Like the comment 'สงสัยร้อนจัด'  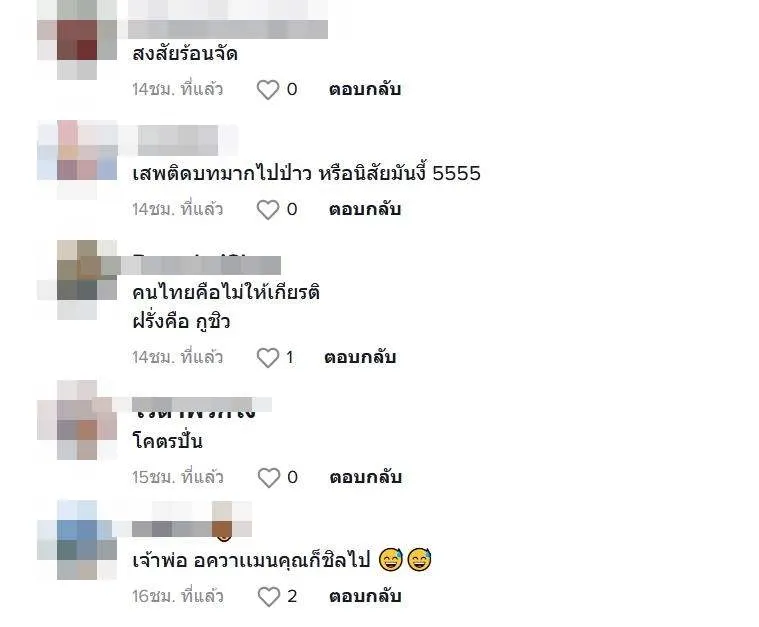[268, 90]
